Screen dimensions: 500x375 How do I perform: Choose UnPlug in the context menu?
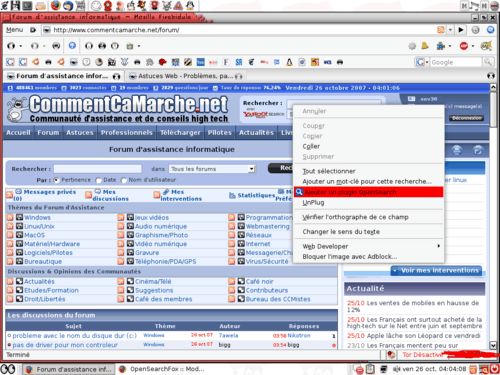[368, 202]
